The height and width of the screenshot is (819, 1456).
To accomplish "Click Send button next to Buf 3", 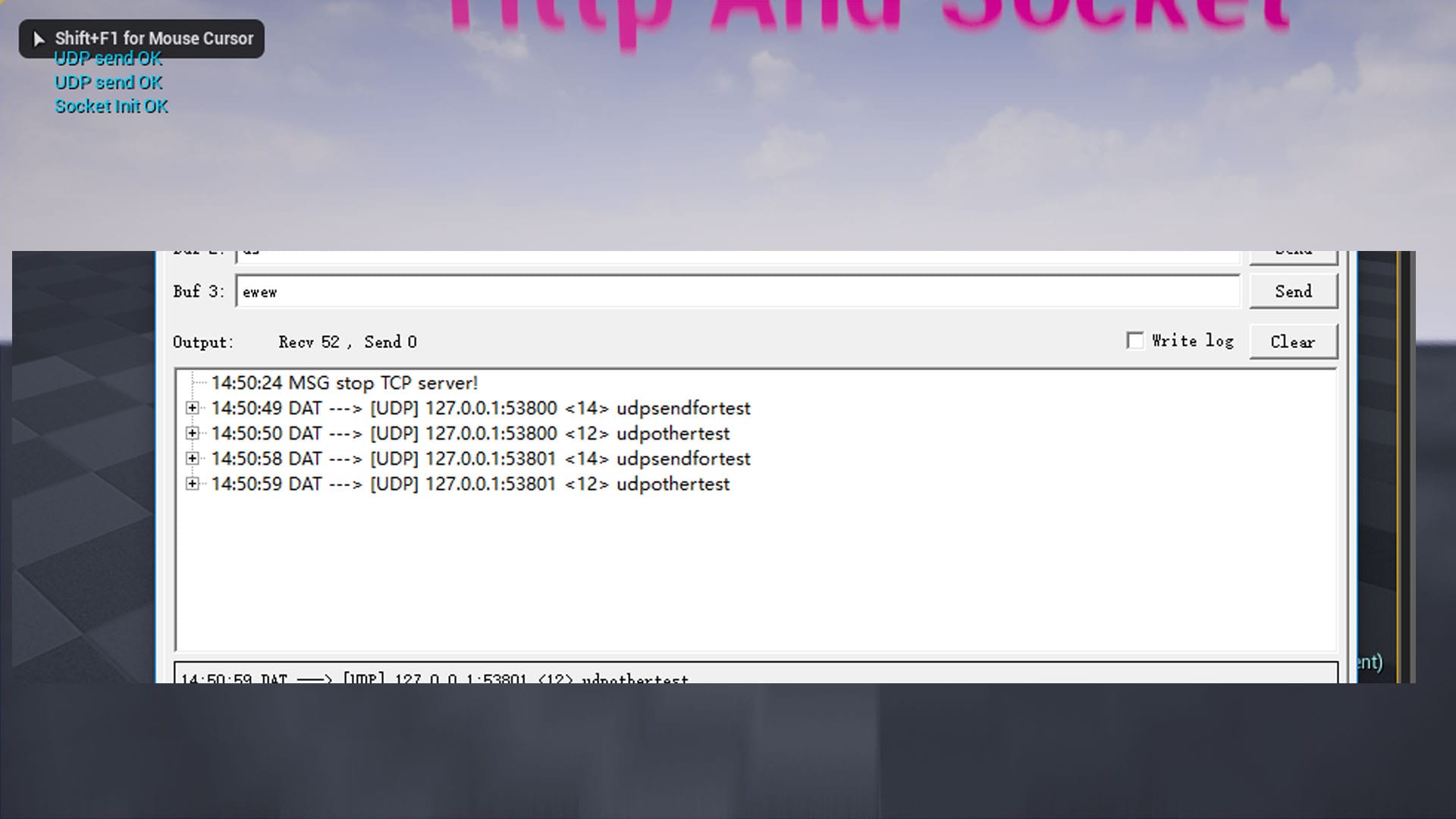I will point(1293,291).
